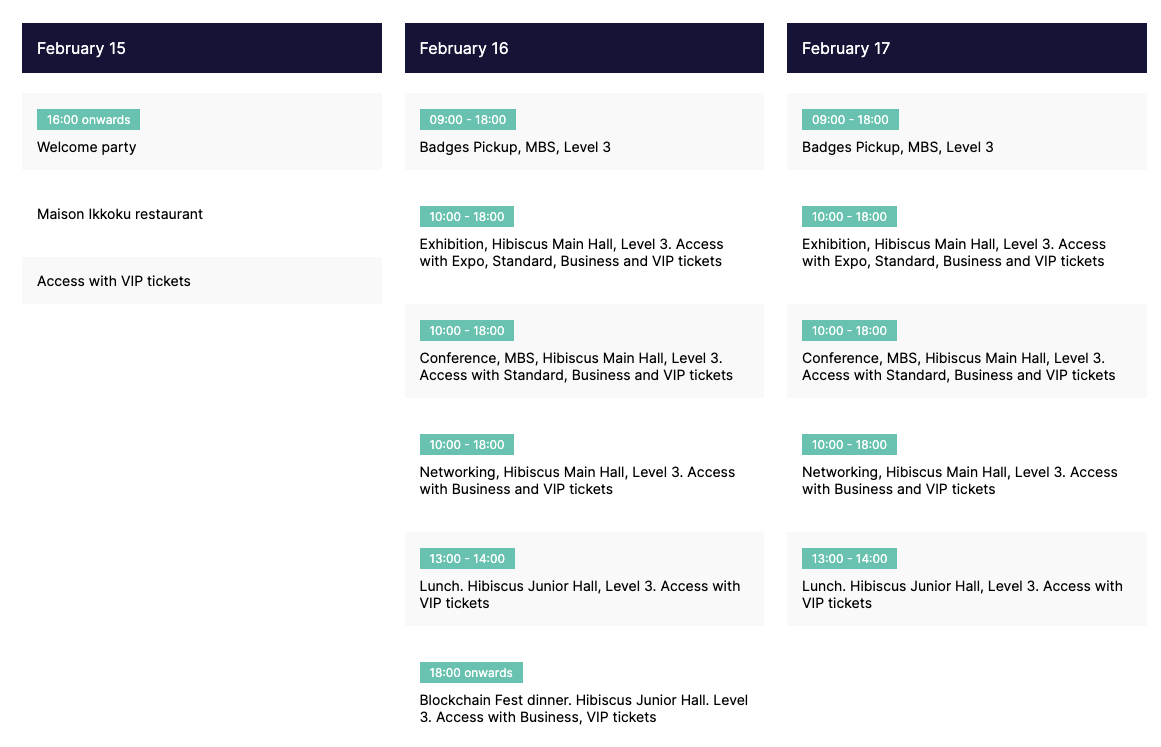This screenshot has width=1161, height=747.
Task: Select the Exhibition entry under February 17
Action: [x=954, y=253]
